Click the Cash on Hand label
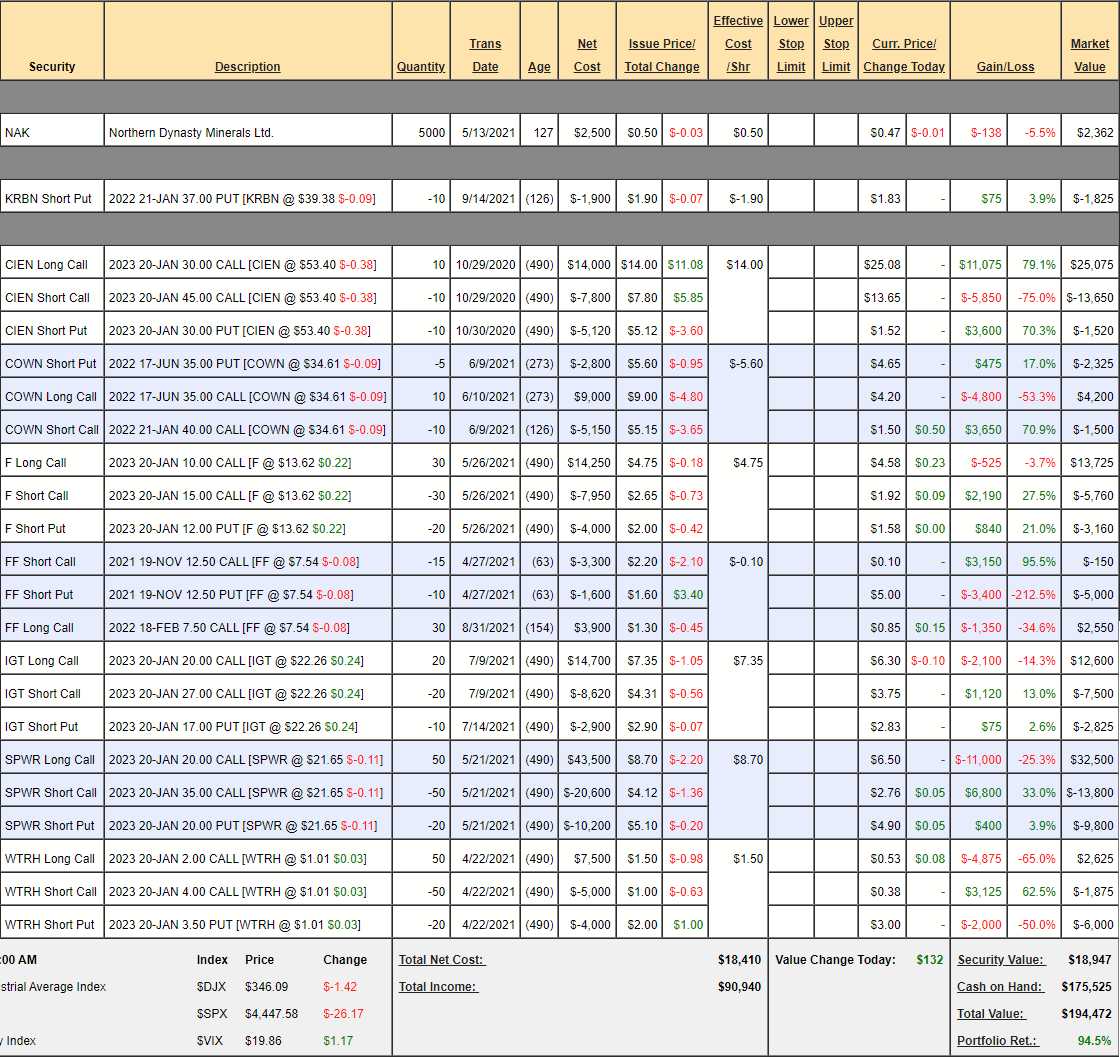 (1000, 987)
